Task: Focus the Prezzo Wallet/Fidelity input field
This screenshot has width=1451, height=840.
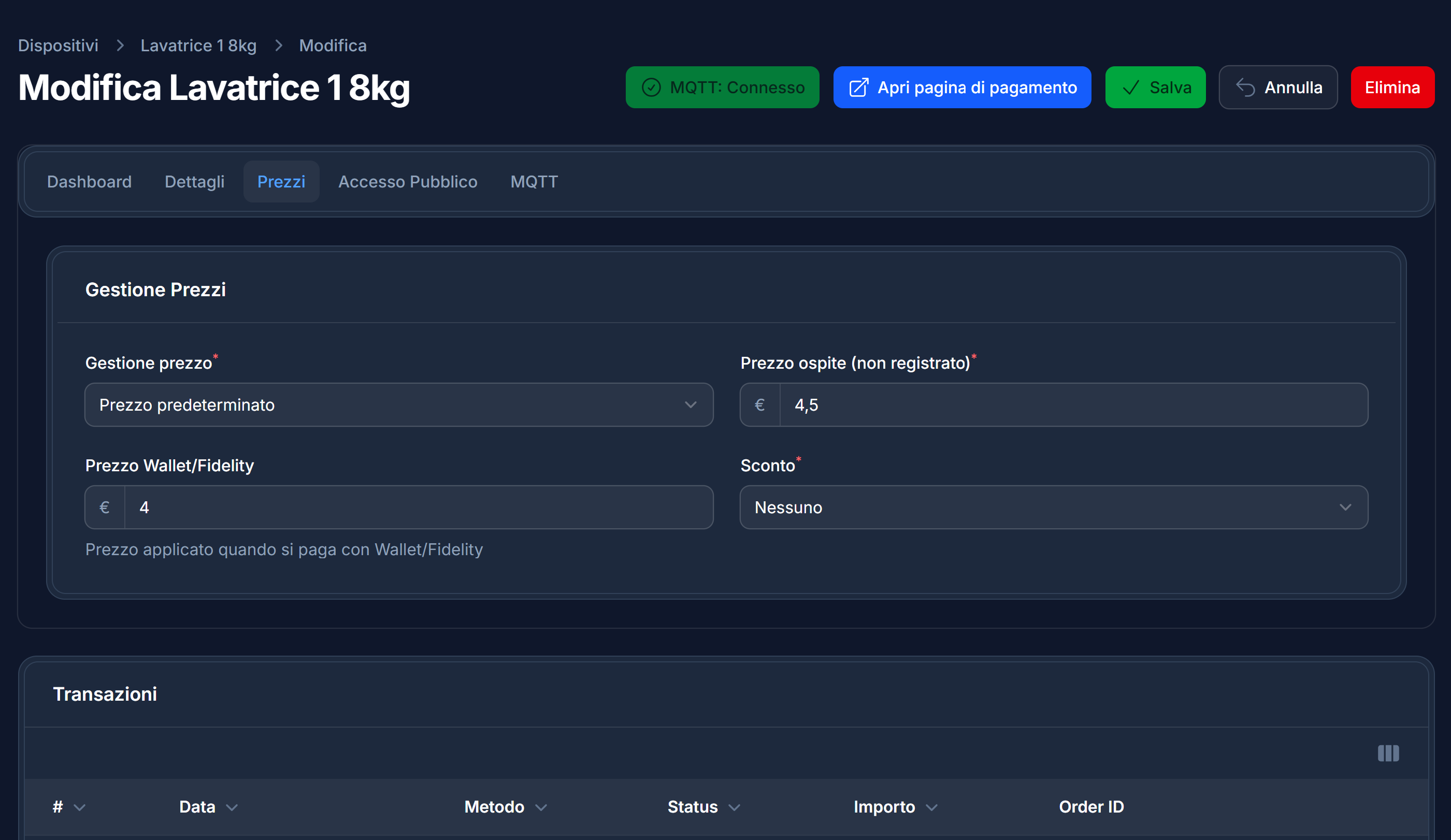Action: pyautogui.click(x=418, y=507)
